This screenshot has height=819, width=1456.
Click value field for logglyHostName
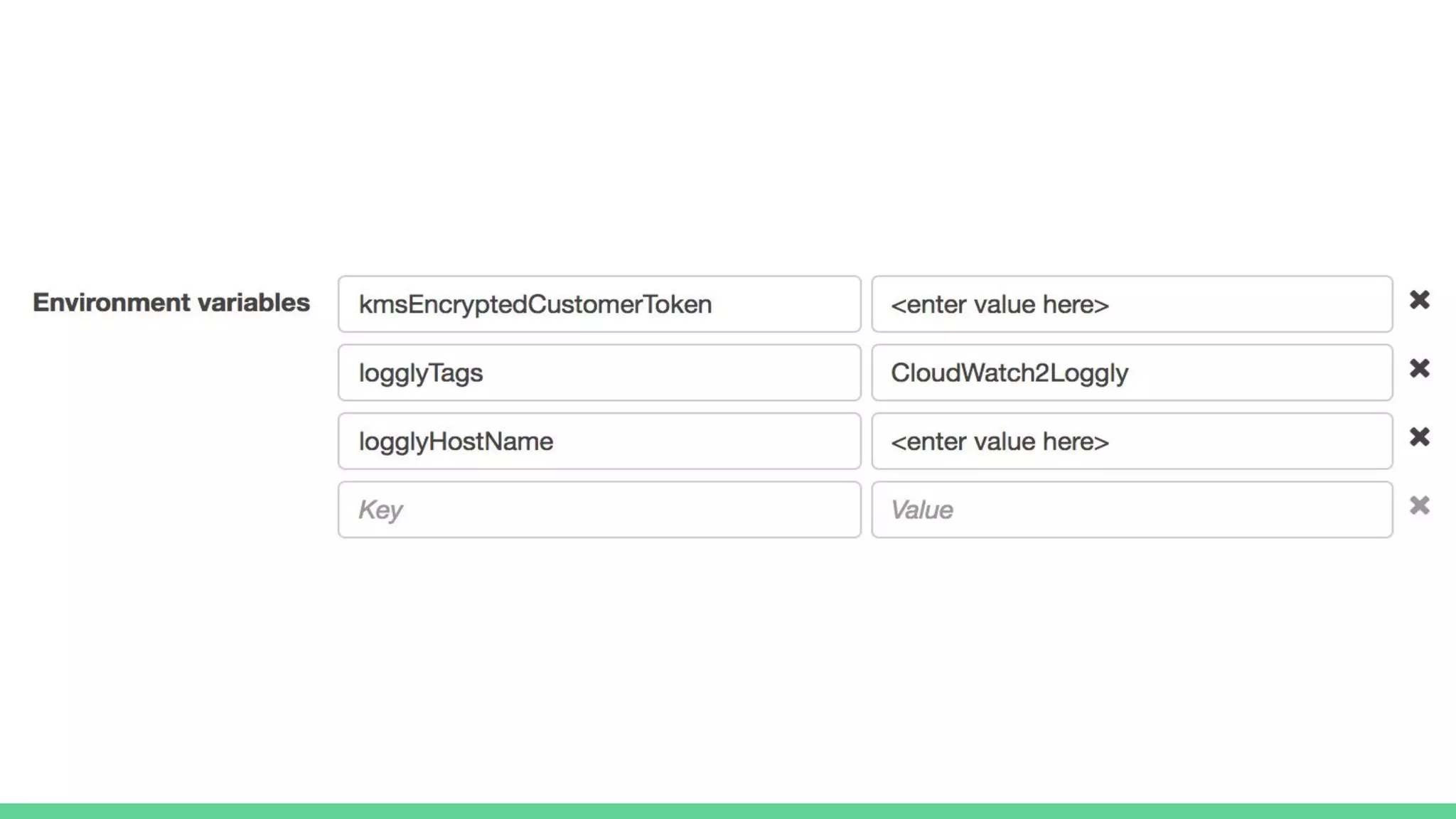pos(1132,441)
